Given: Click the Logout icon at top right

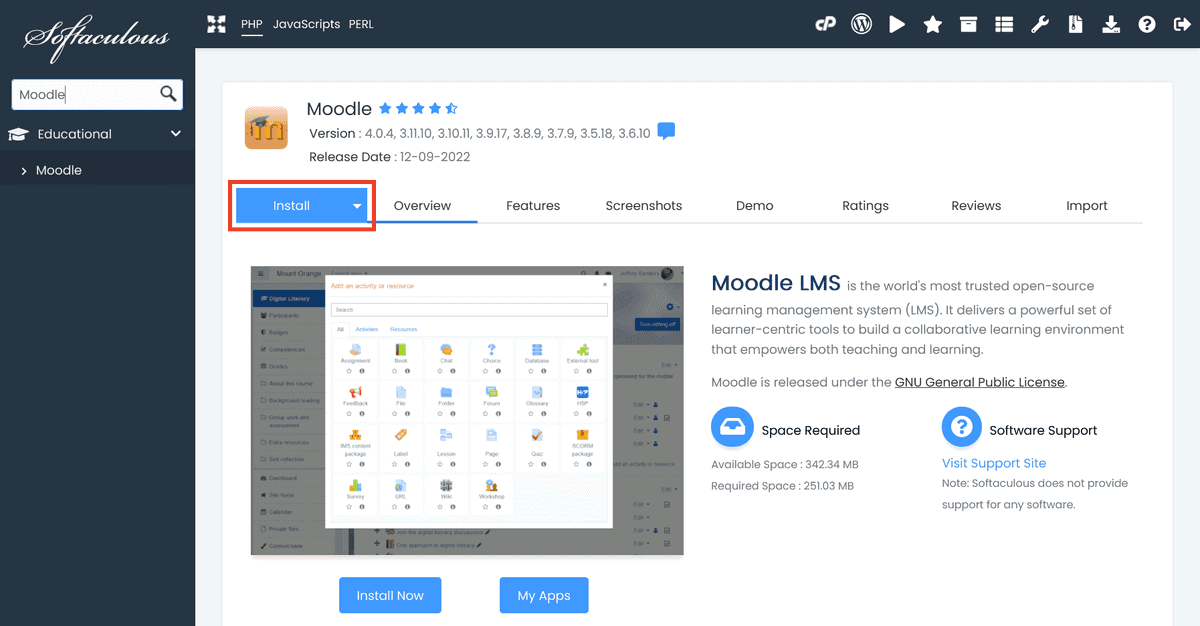Looking at the screenshot, I should [1183, 23].
